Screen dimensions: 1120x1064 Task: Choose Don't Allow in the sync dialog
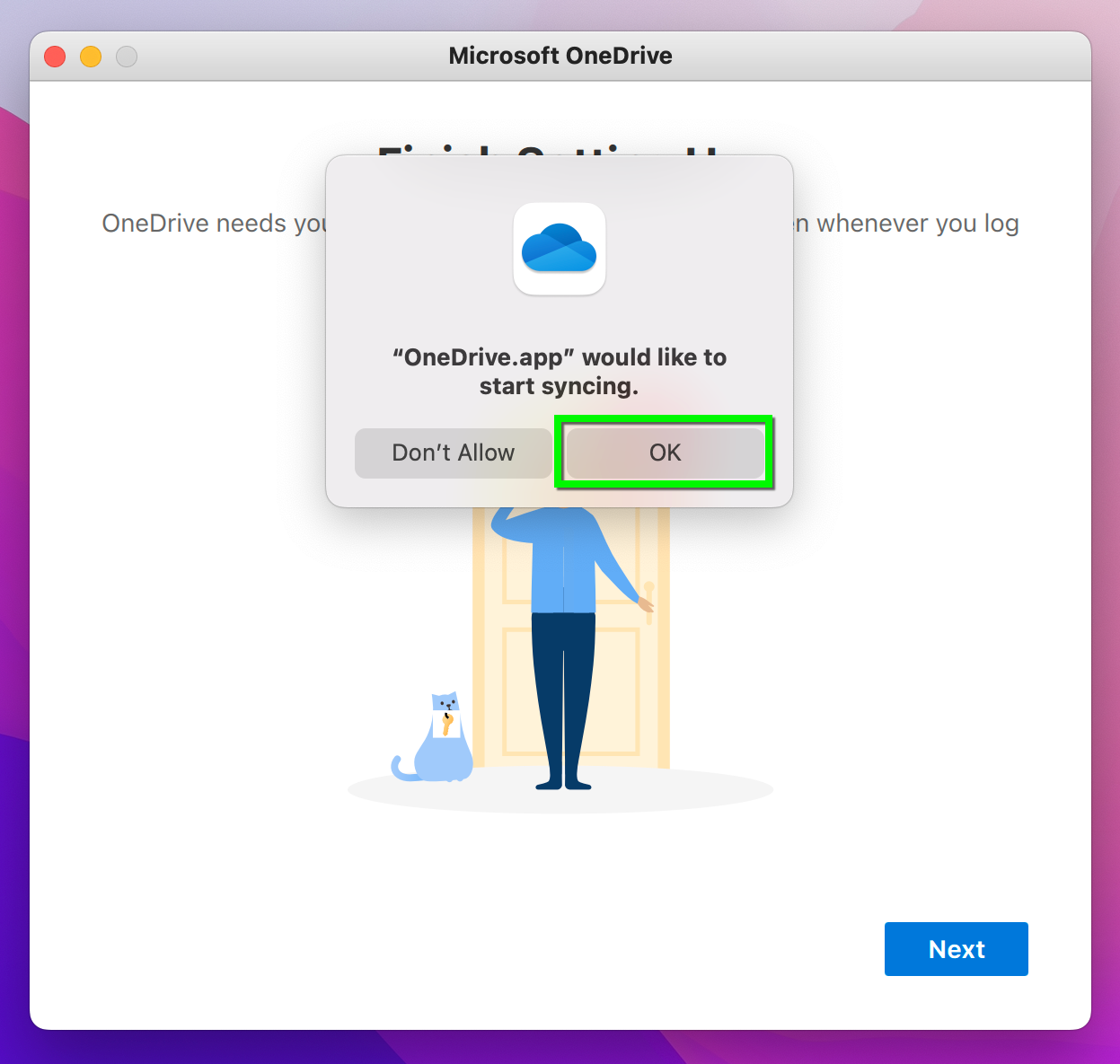(454, 453)
